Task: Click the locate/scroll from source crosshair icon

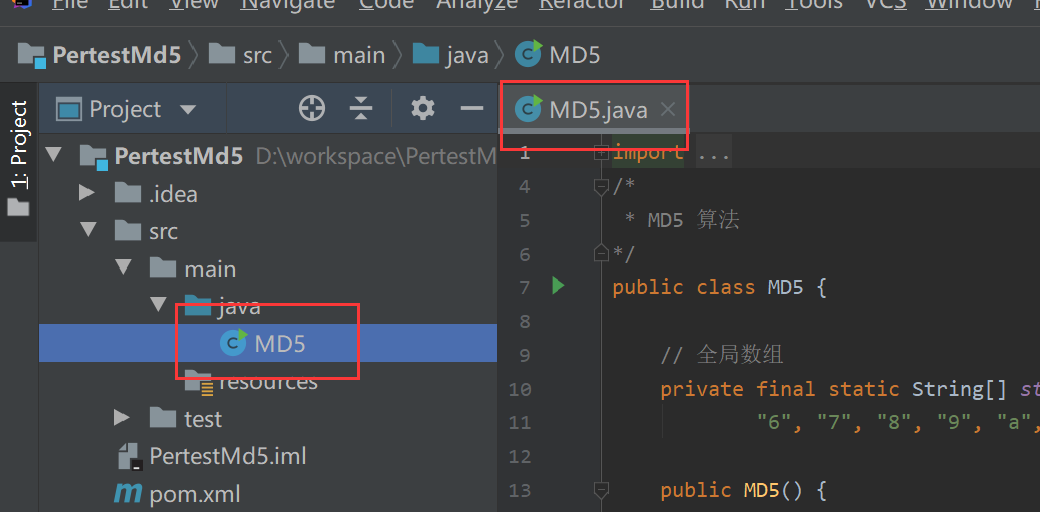Action: pyautogui.click(x=312, y=109)
